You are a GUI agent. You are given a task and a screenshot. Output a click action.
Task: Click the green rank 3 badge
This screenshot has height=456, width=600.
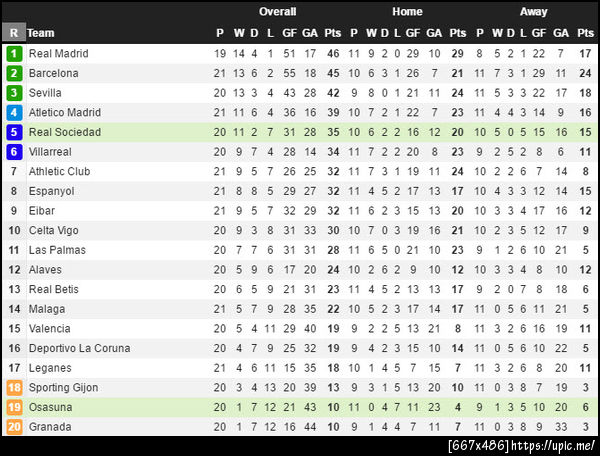[x=14, y=93]
